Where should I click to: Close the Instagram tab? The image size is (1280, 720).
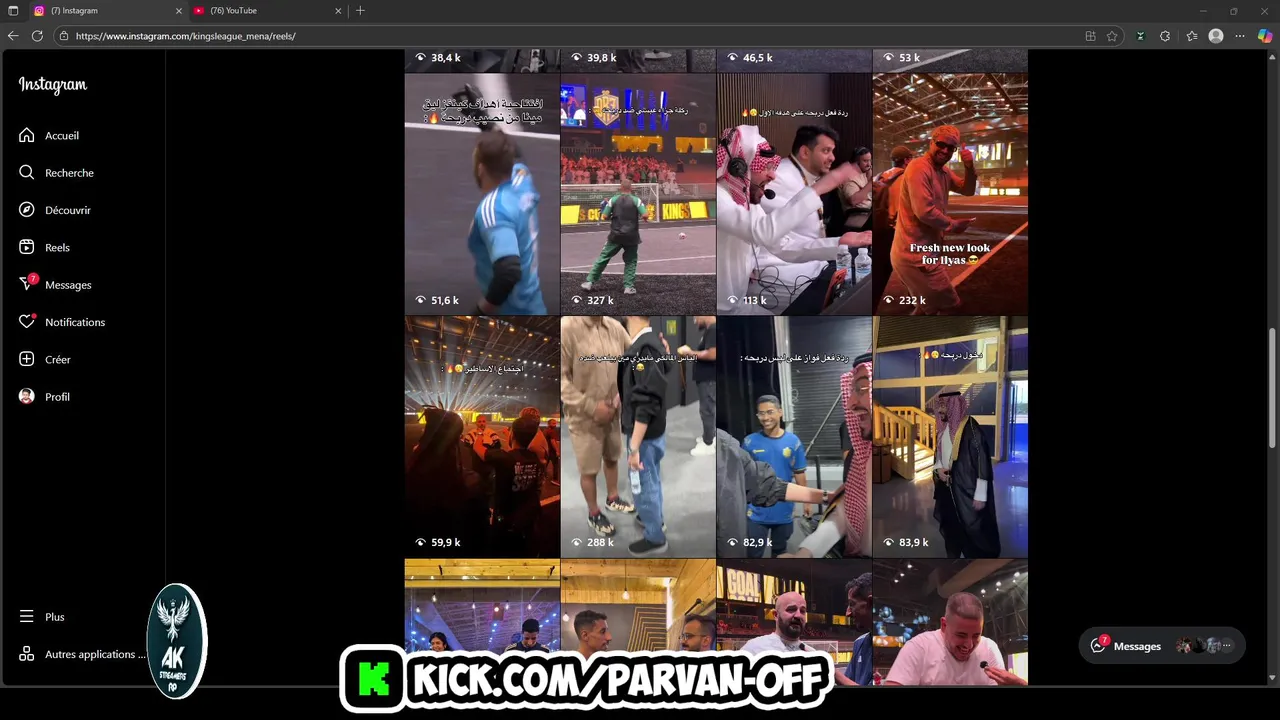coord(179,11)
